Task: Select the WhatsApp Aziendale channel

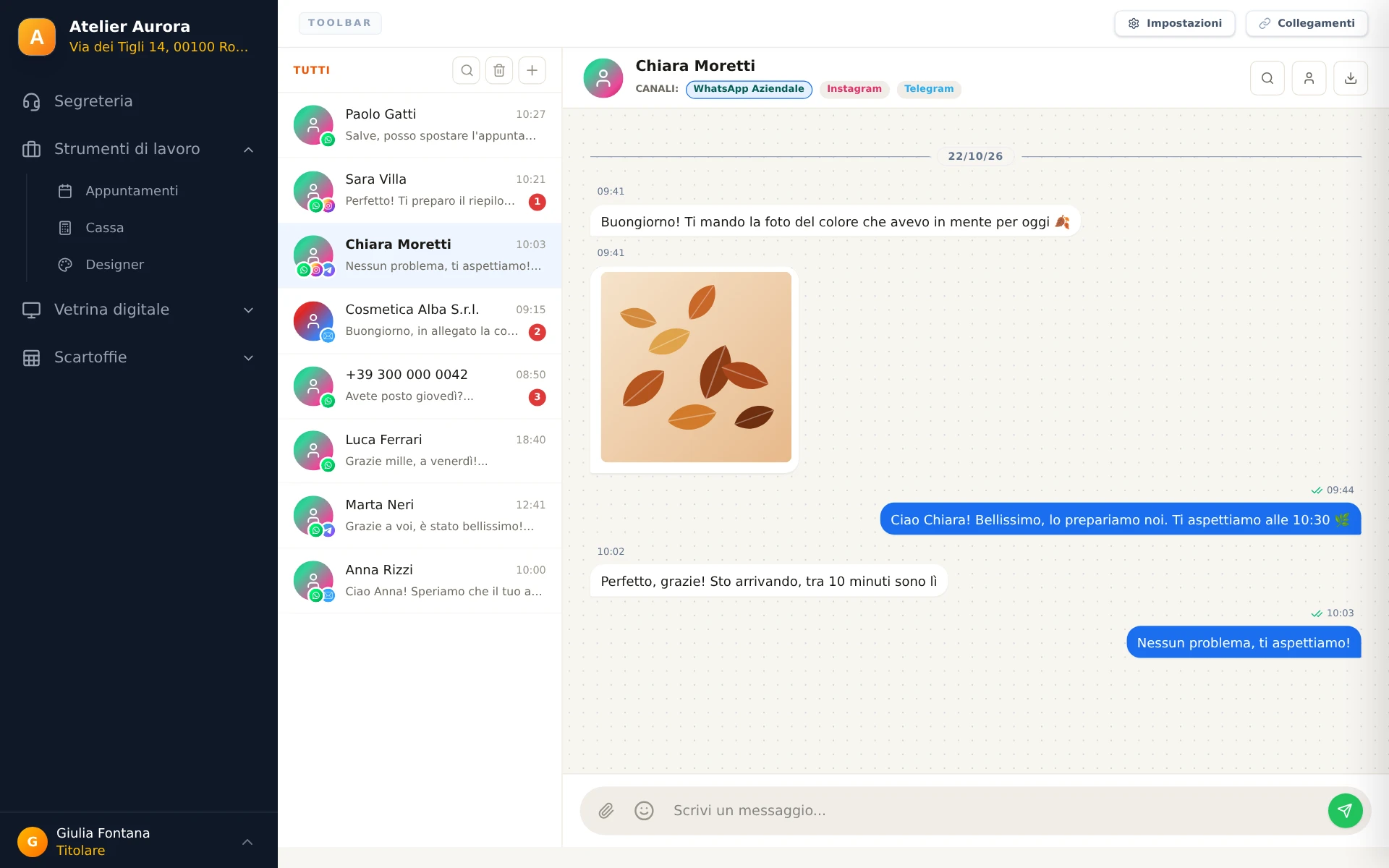Action: click(749, 89)
